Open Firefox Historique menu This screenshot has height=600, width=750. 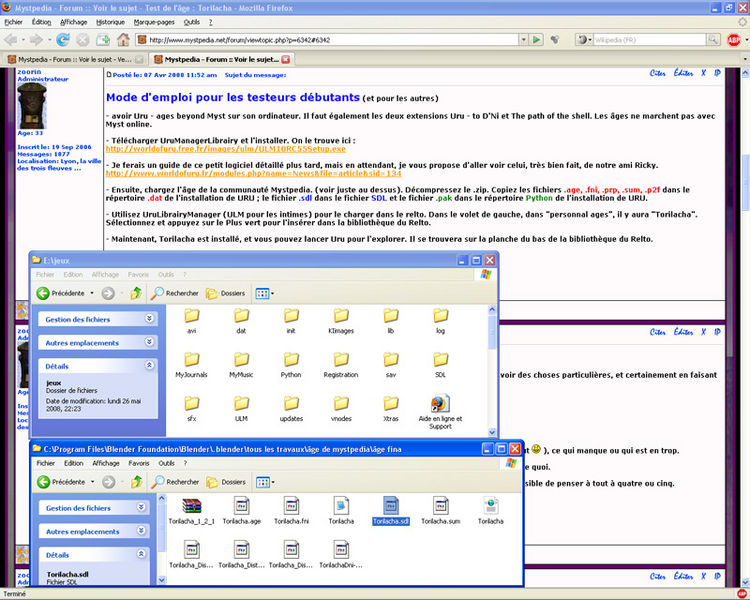click(x=110, y=22)
